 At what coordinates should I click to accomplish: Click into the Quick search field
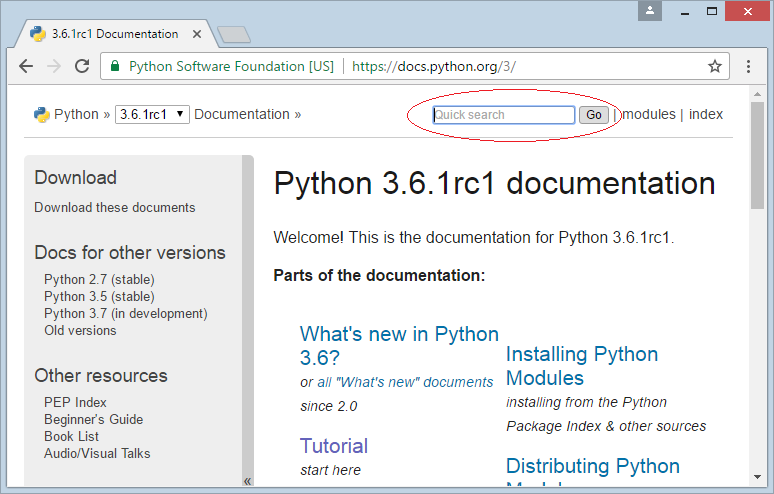coord(503,115)
